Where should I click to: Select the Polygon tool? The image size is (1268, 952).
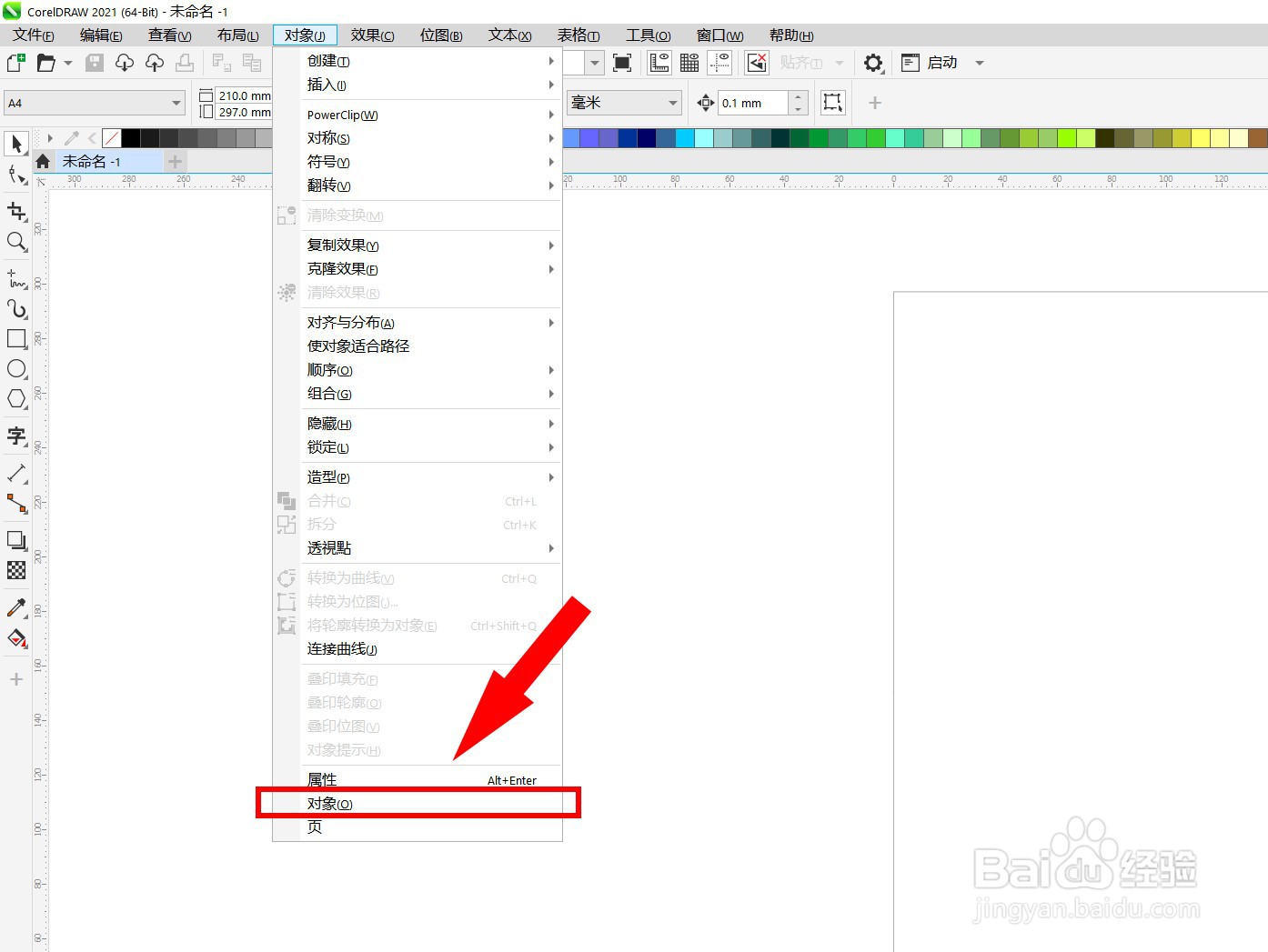tap(16, 398)
